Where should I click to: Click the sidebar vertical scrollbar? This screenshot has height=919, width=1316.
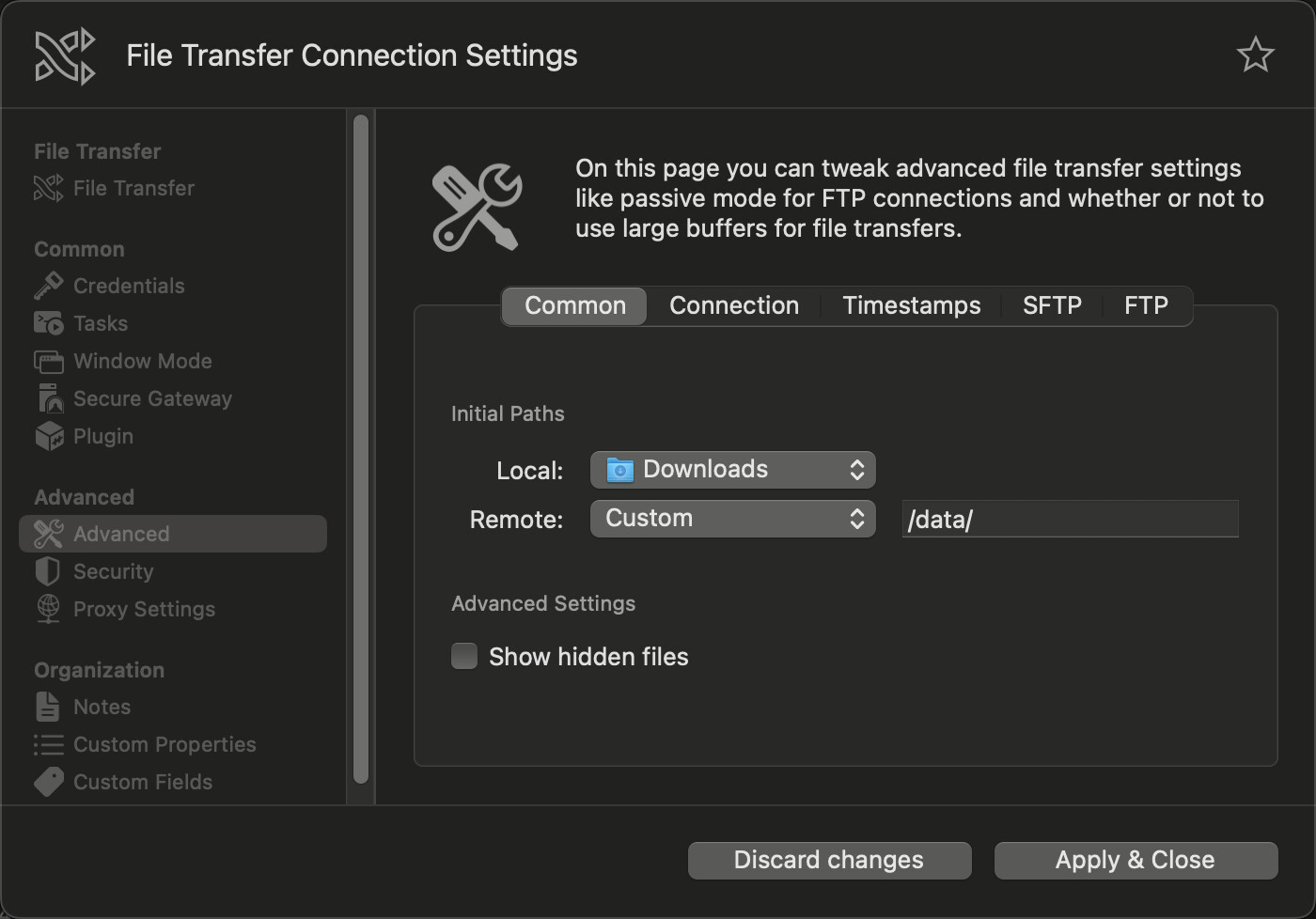[x=361, y=449]
